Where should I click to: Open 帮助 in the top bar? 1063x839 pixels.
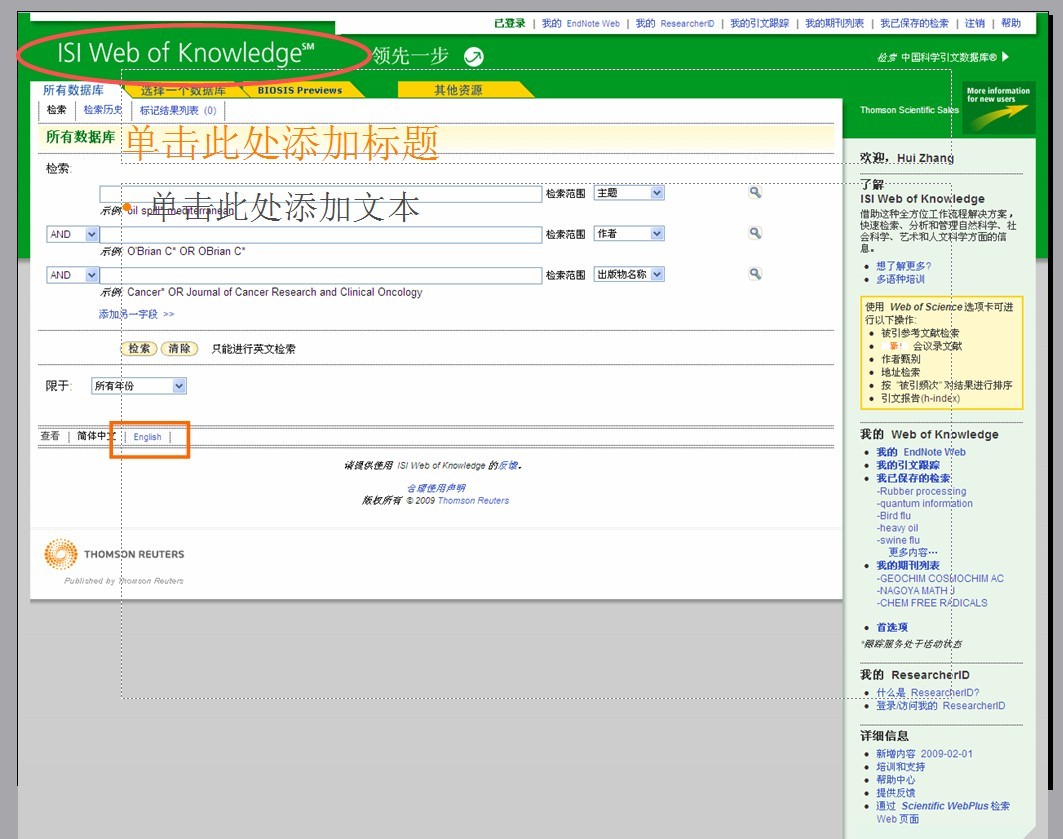pos(1011,23)
